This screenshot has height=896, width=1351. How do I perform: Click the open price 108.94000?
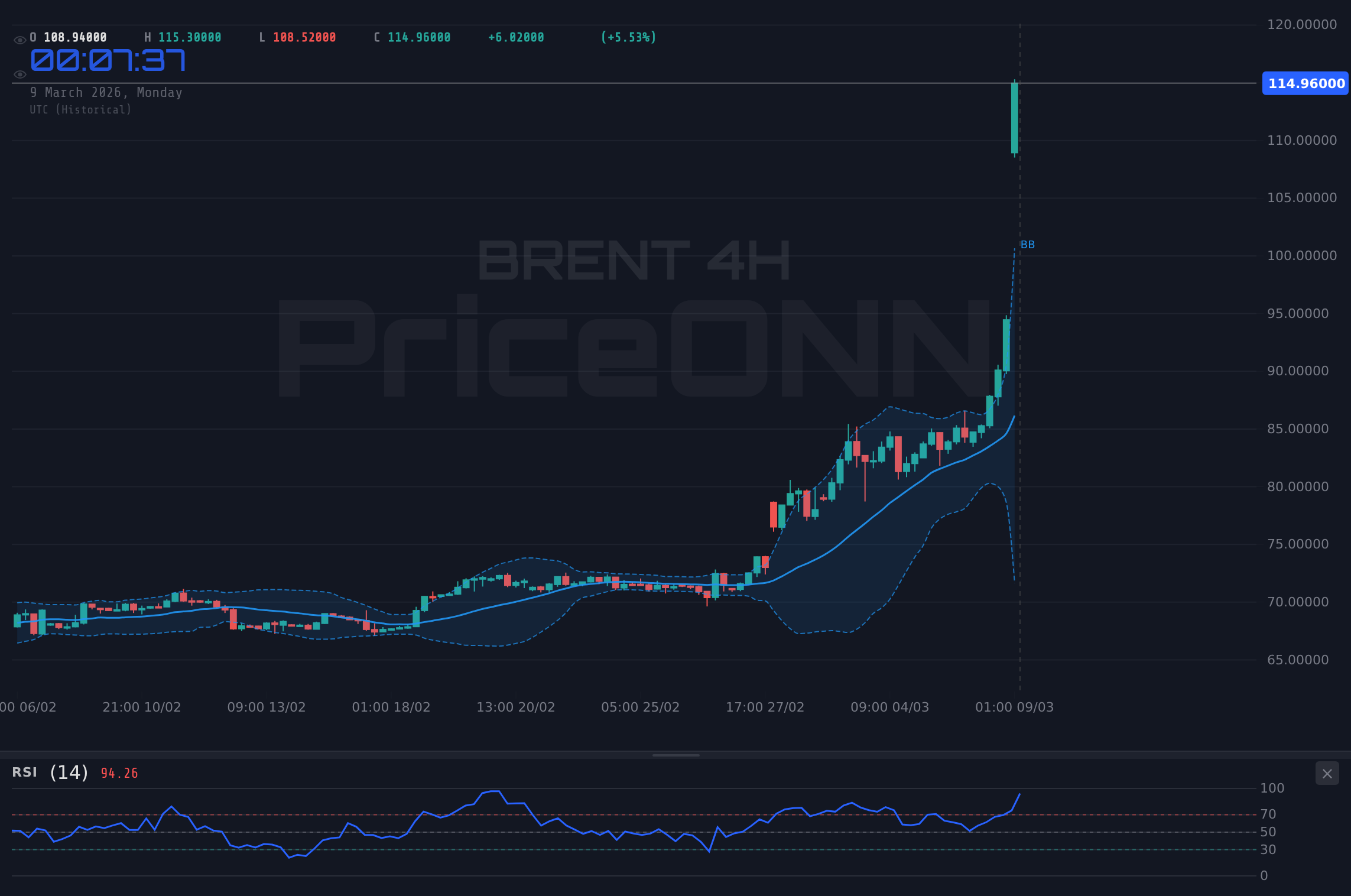[x=75, y=37]
